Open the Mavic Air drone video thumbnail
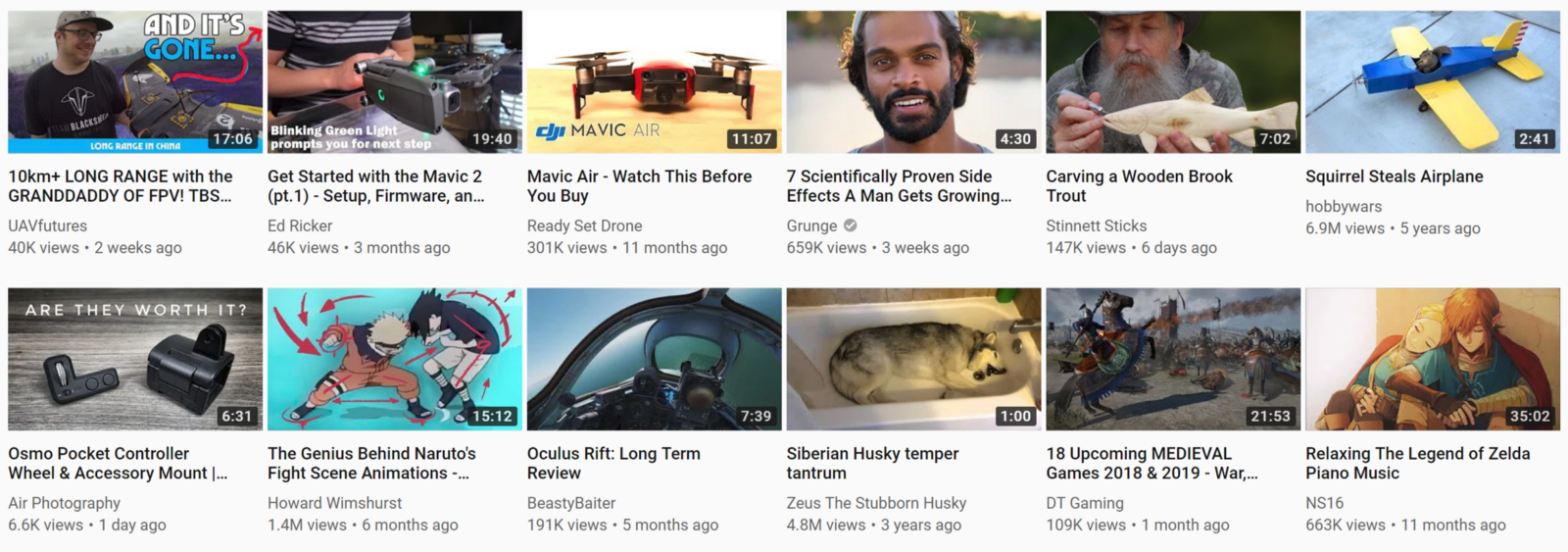Viewport: 1568px width, 552px height. click(x=655, y=82)
